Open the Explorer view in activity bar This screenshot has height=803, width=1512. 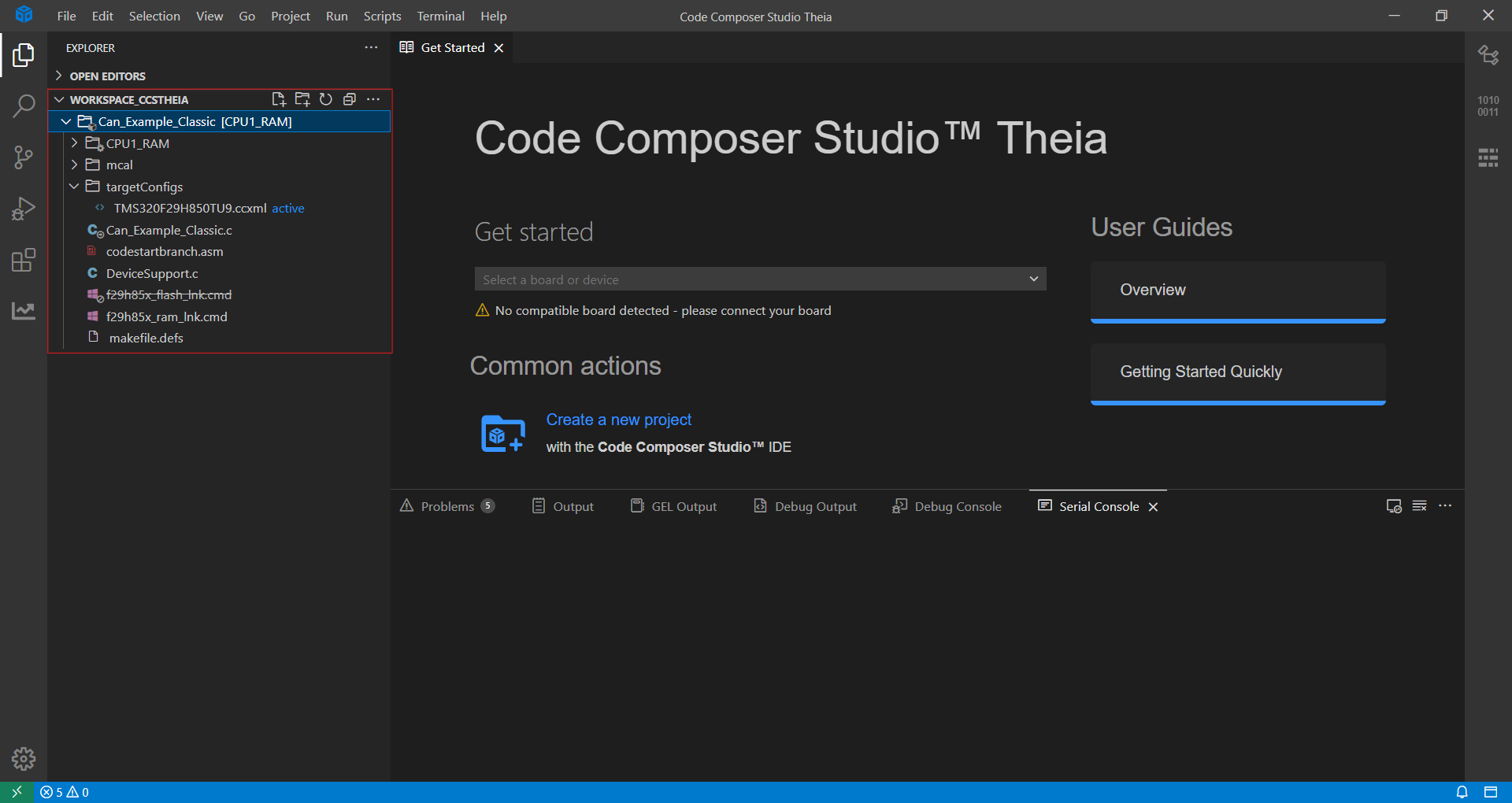pyautogui.click(x=24, y=55)
